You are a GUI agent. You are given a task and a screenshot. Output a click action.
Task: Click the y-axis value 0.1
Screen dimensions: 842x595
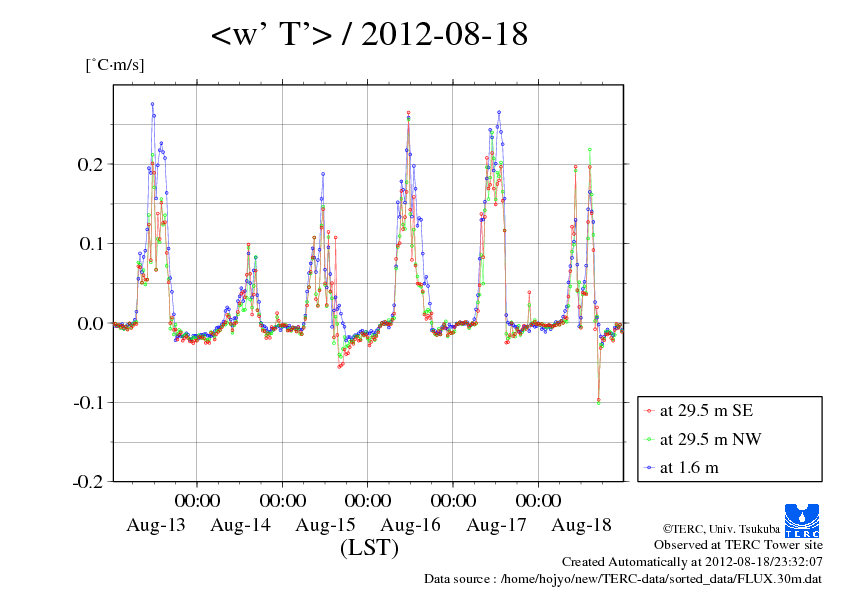coord(91,244)
